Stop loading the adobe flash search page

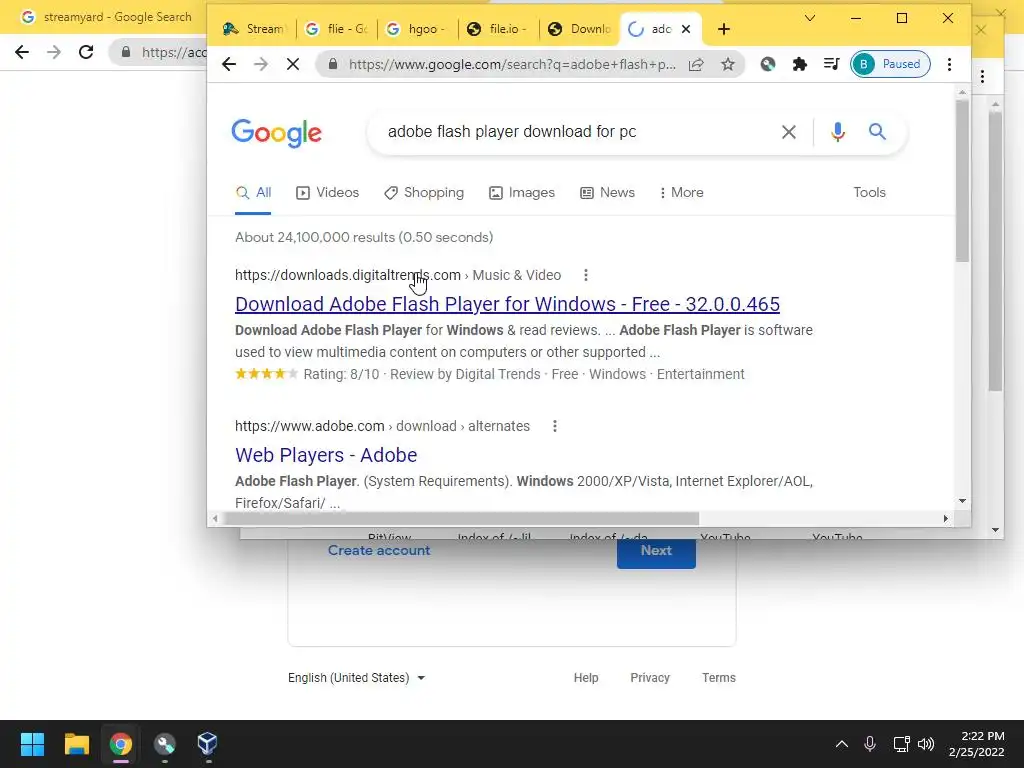pyautogui.click(x=293, y=64)
